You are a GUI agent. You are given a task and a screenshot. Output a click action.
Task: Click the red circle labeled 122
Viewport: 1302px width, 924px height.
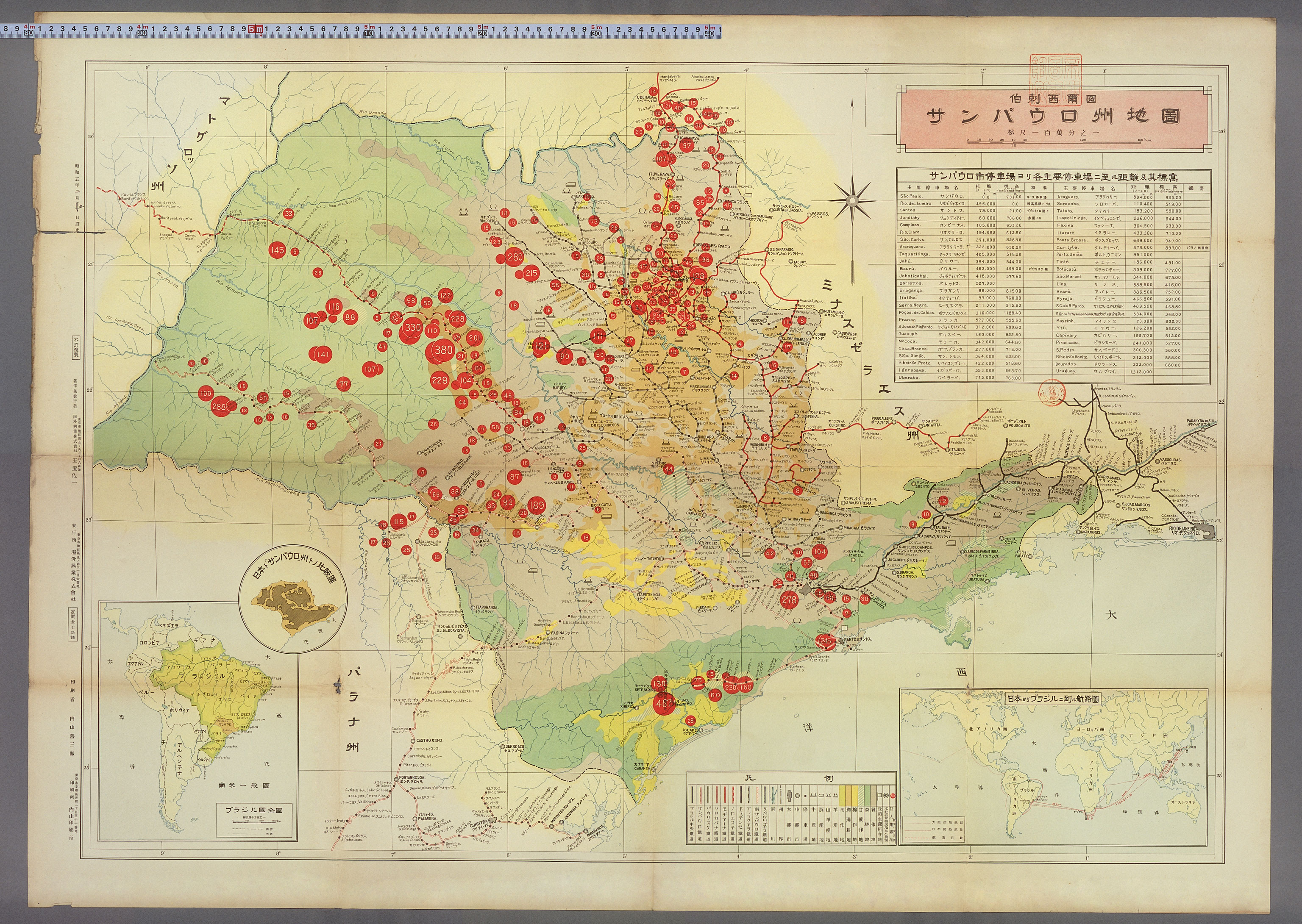tap(445, 295)
